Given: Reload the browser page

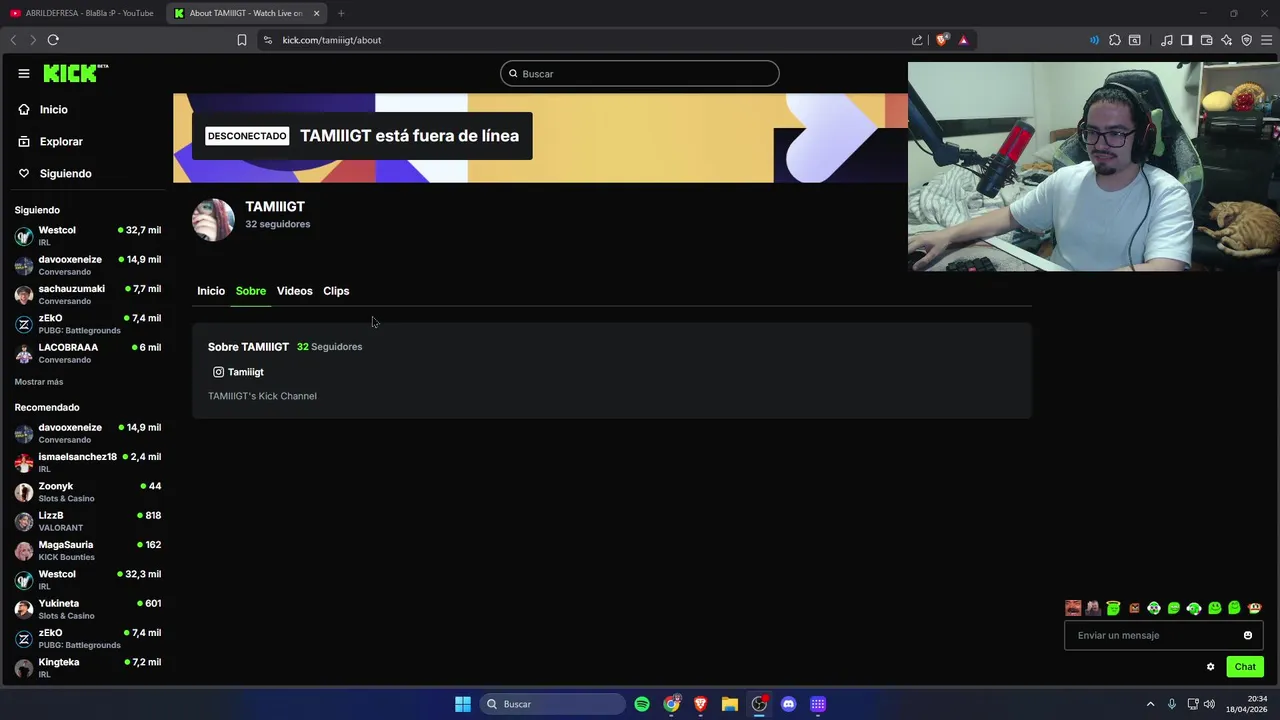Looking at the screenshot, I should [x=53, y=40].
